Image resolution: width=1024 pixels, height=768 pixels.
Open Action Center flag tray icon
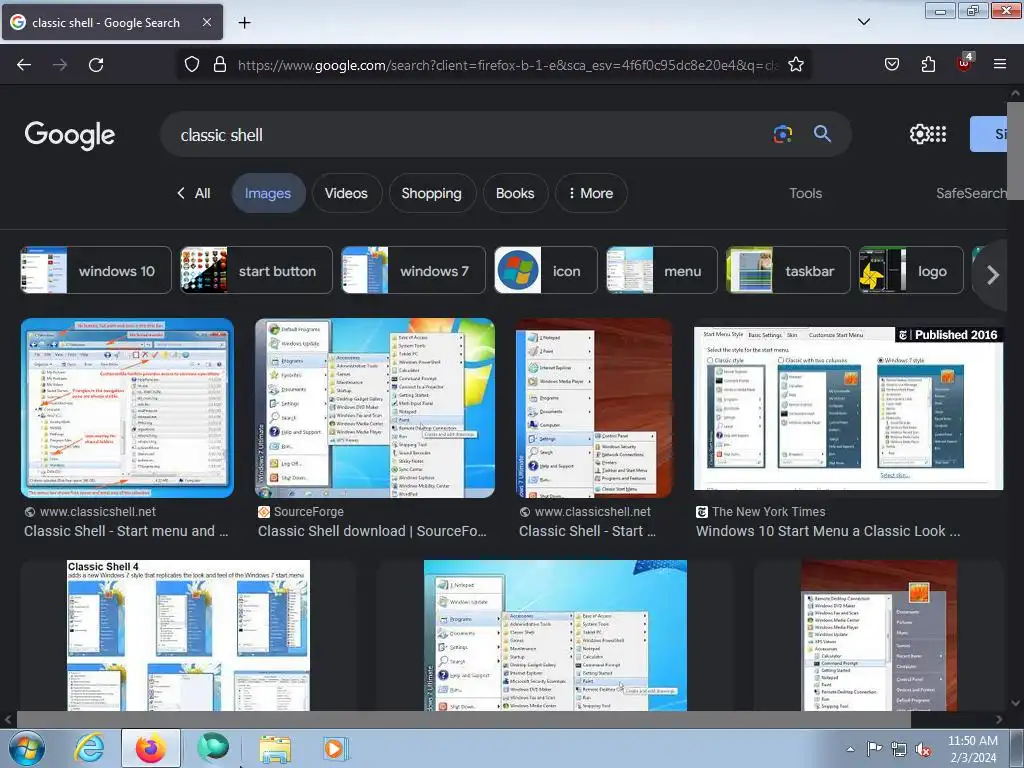(x=874, y=749)
